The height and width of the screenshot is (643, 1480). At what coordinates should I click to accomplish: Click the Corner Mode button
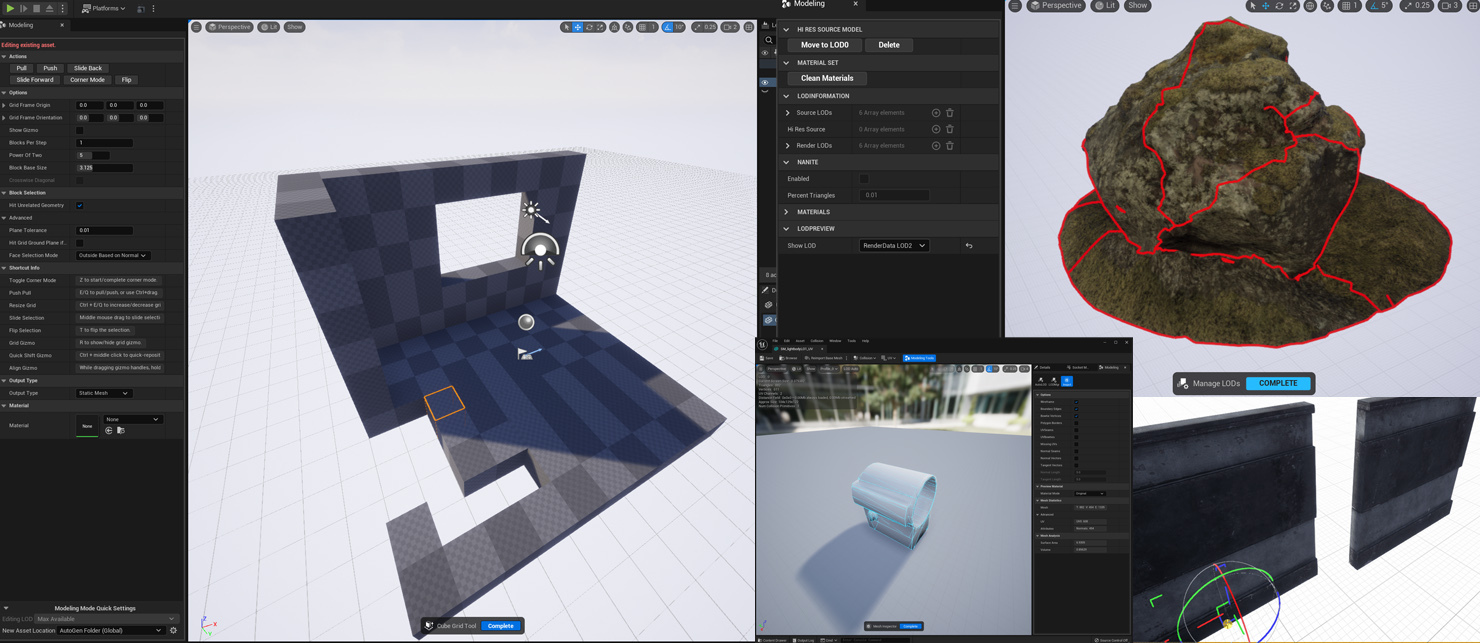coord(87,80)
